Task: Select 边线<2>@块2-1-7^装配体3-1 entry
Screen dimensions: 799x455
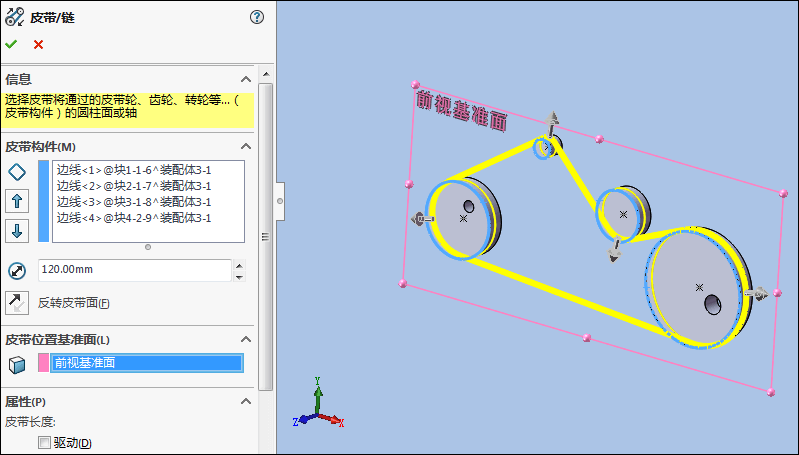Action: 134,186
